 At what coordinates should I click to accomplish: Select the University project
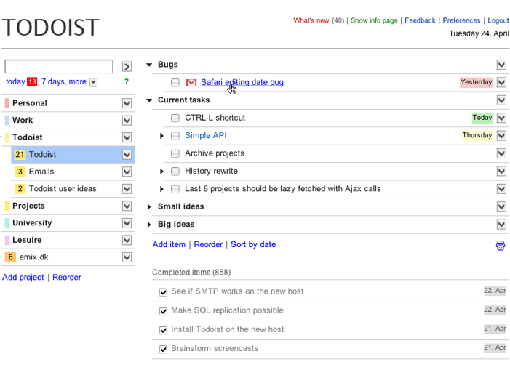[x=32, y=223]
